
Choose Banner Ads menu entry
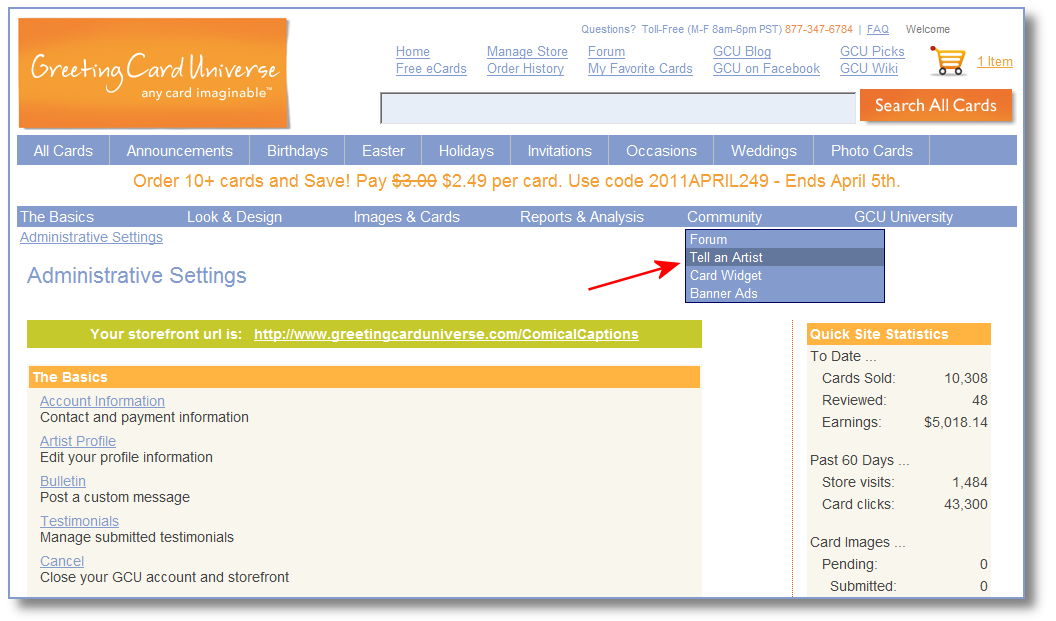785,294
